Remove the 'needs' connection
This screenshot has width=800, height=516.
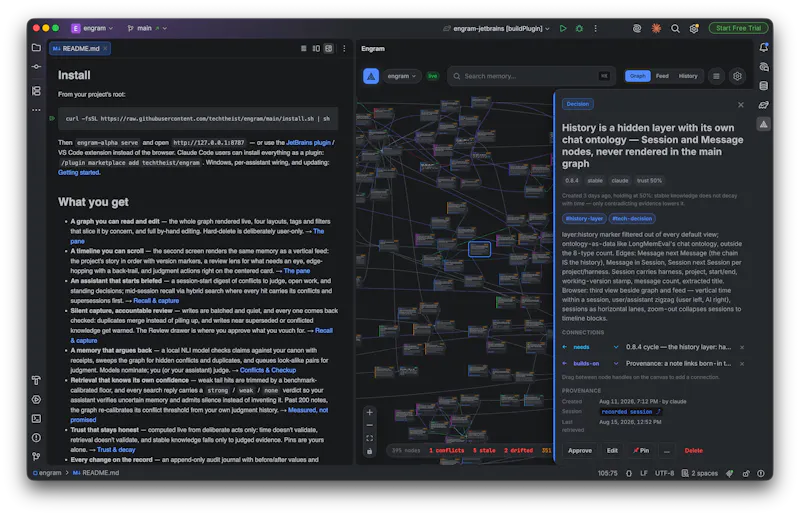pyautogui.click(x=742, y=348)
